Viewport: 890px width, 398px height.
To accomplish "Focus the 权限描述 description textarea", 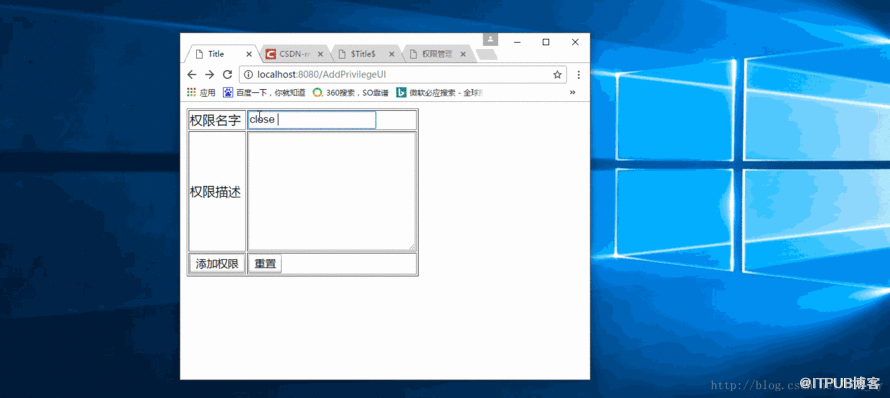I will point(332,191).
